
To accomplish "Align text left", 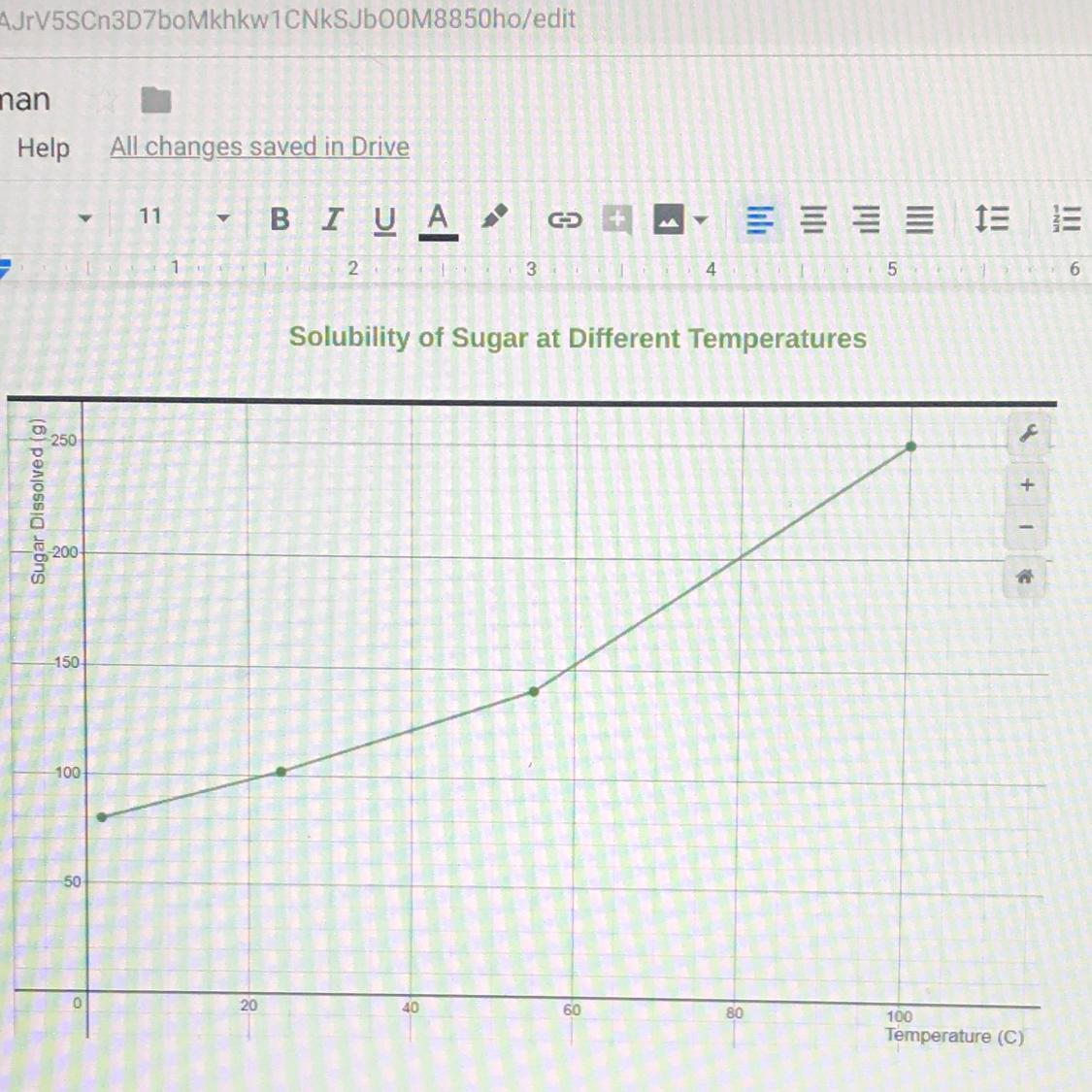I will [760, 220].
